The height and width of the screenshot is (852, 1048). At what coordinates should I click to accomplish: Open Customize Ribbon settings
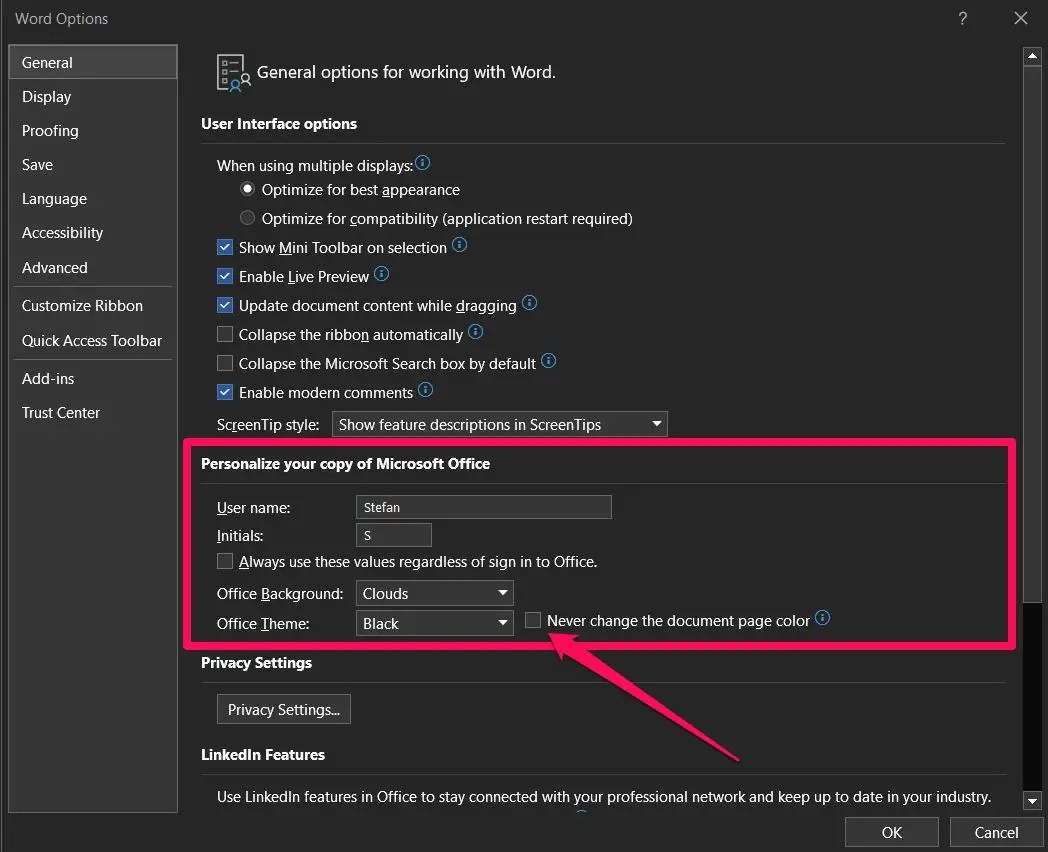93,306
